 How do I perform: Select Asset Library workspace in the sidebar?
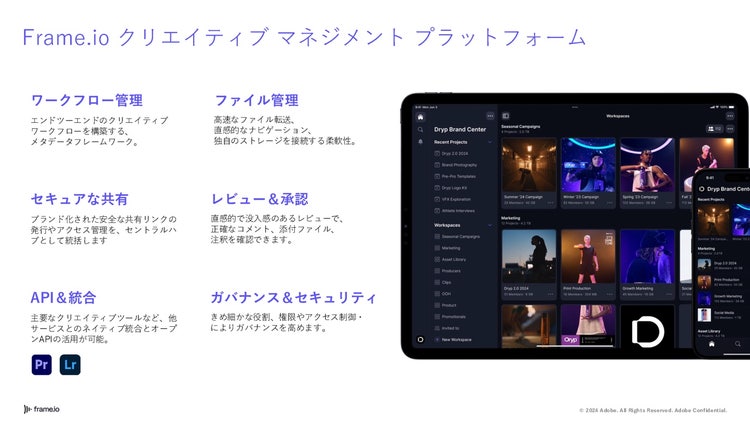pyautogui.click(x=450, y=259)
